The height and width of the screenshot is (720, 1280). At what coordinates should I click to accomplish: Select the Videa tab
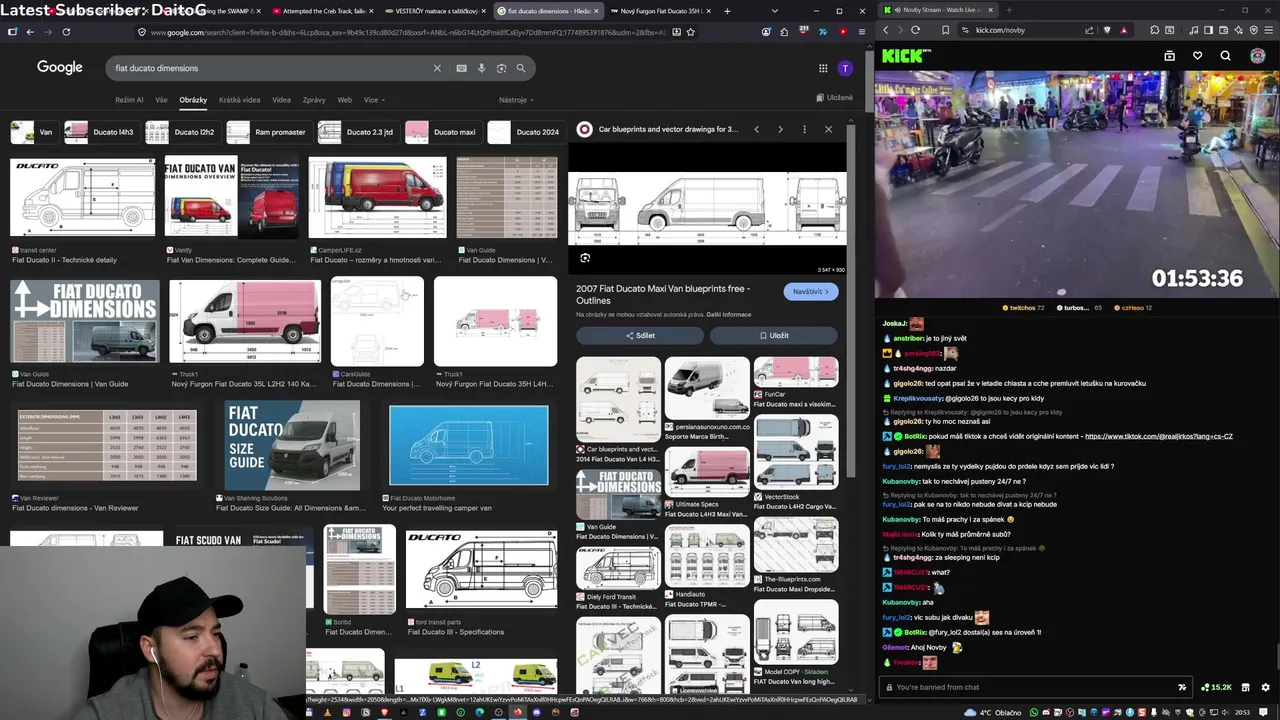click(281, 100)
